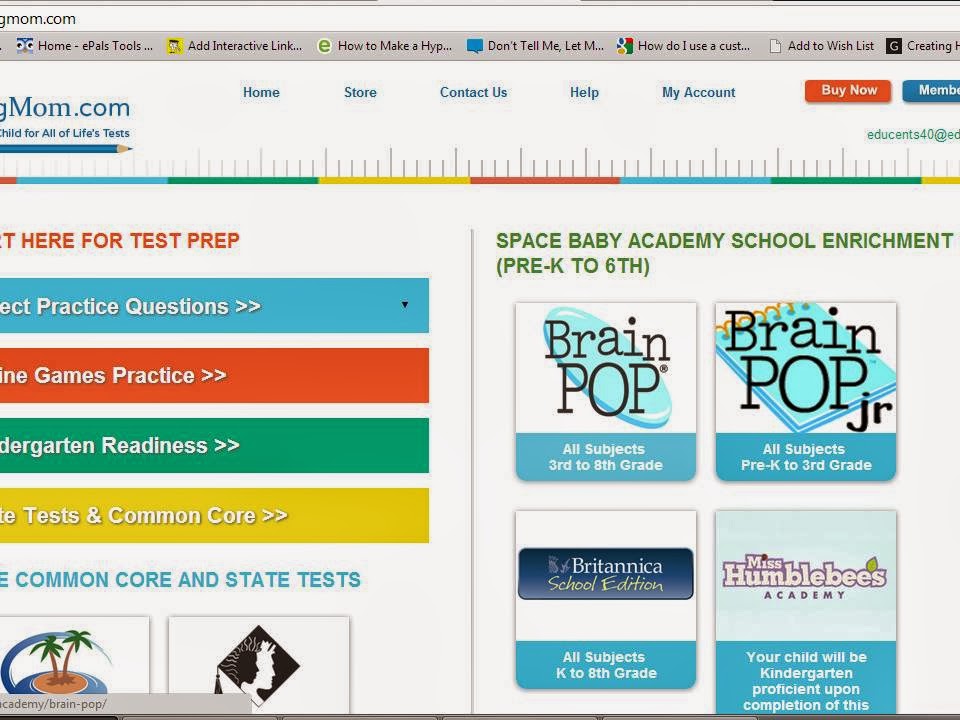Click the How to Make a Hyp bookmark favicon

[x=324, y=46]
